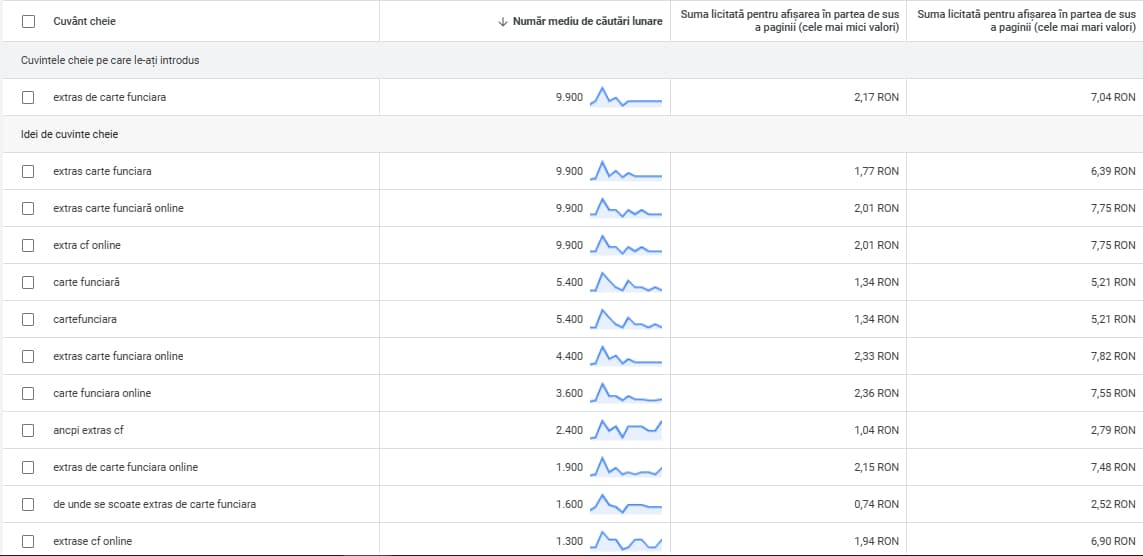Click 'Număr mediu de căutări lunare' header
Image resolution: width=1143 pixels, height=556 pixels.
point(587,21)
